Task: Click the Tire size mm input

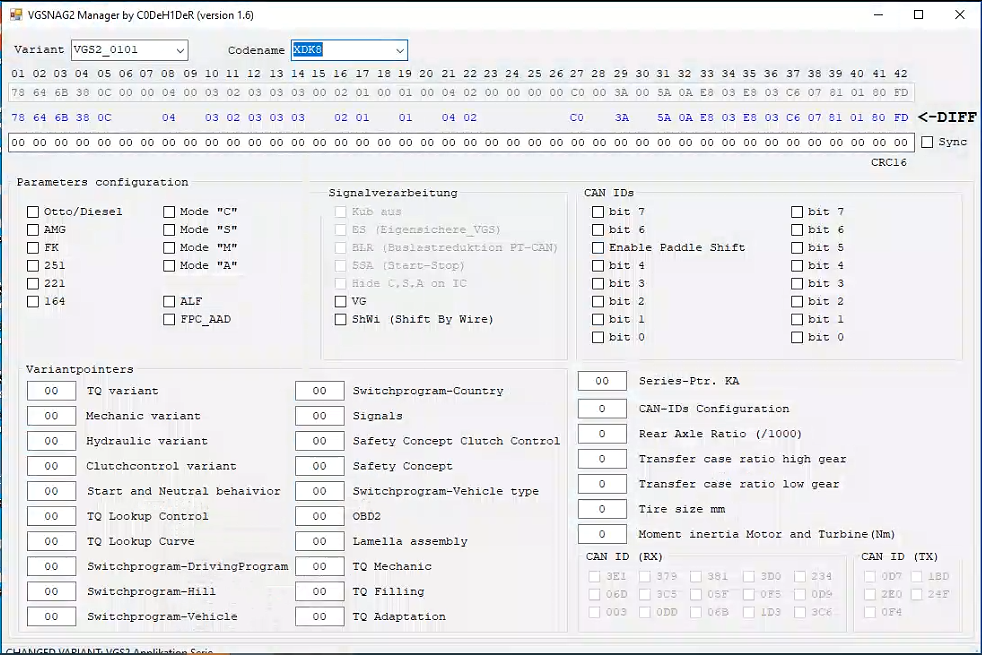Action: 602,509
